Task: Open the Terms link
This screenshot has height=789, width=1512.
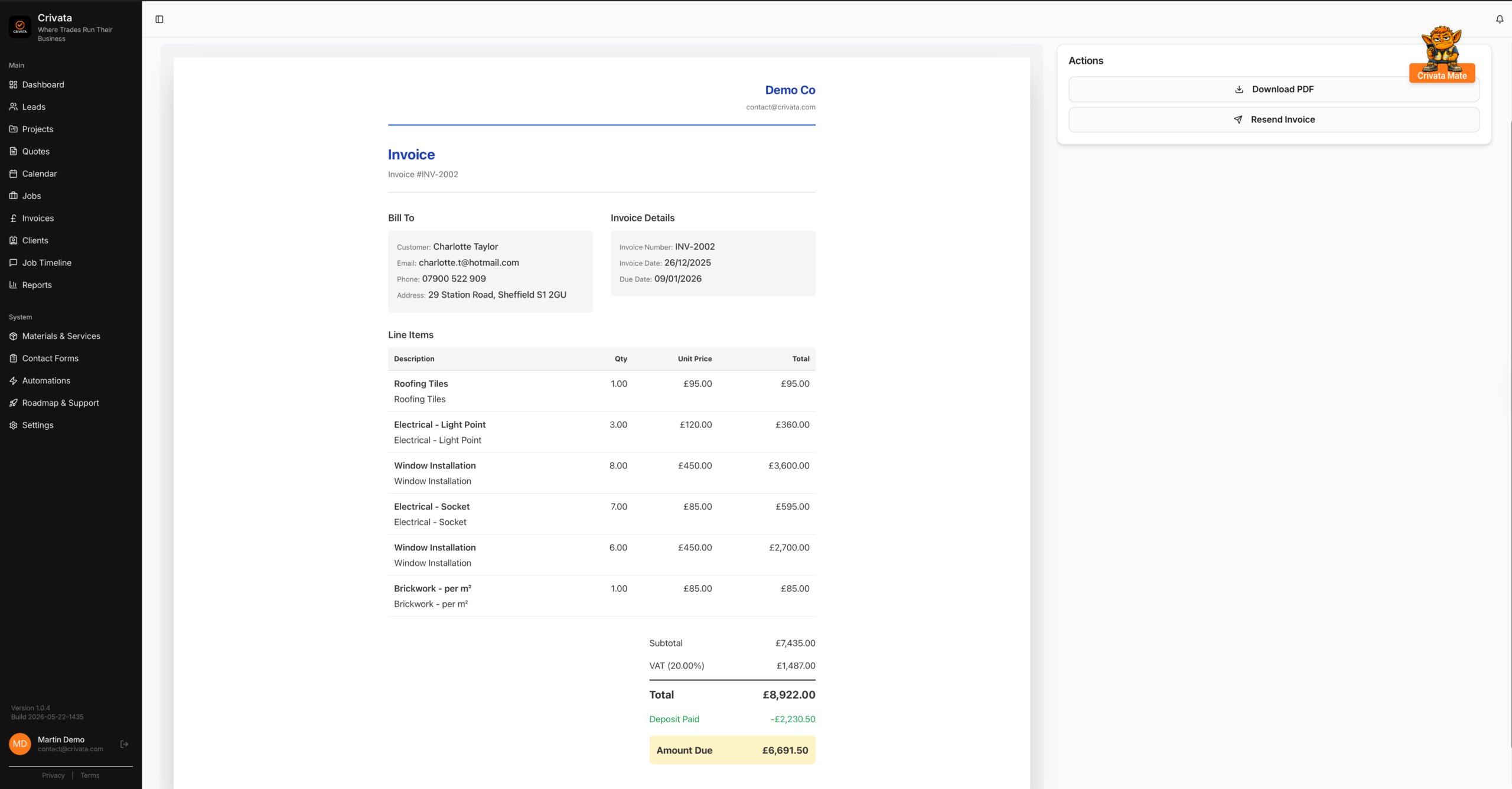Action: click(90, 775)
